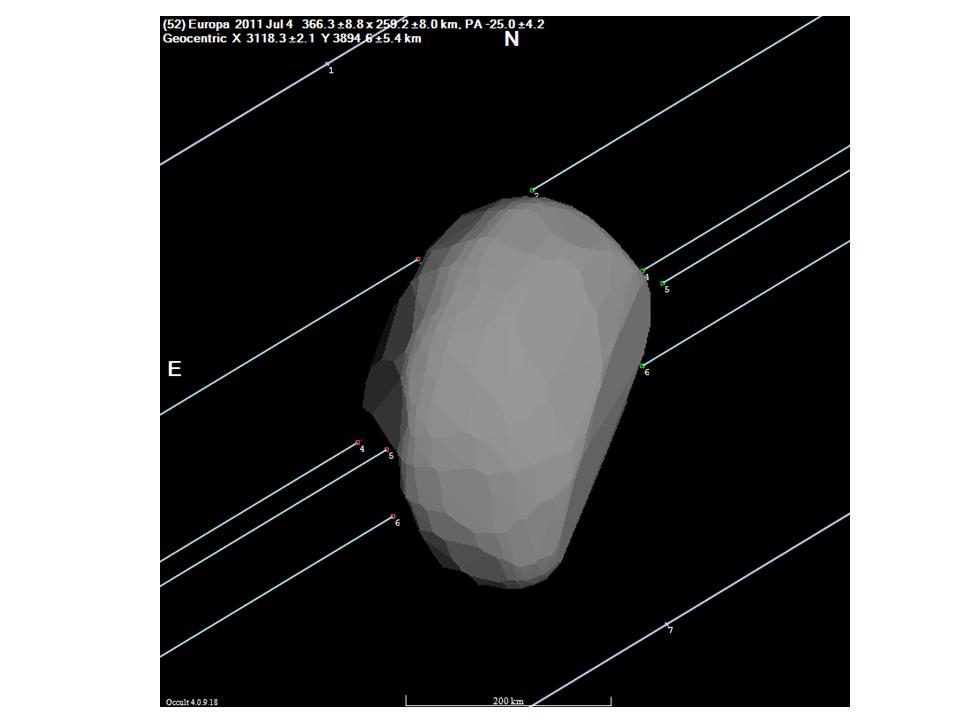Click the unlabeled red marker at asteroid's upper-left edge
This screenshot has width=960, height=720.
coord(418,260)
